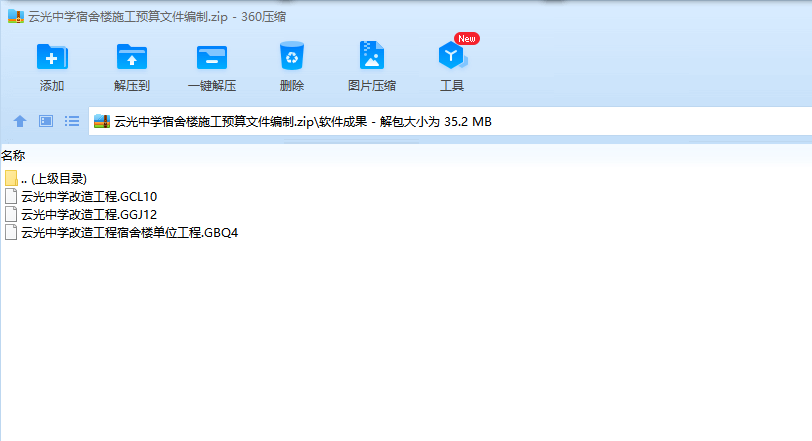Click the folder icon for 上级目录
Viewport: 812px width, 441px height.
(x=11, y=179)
